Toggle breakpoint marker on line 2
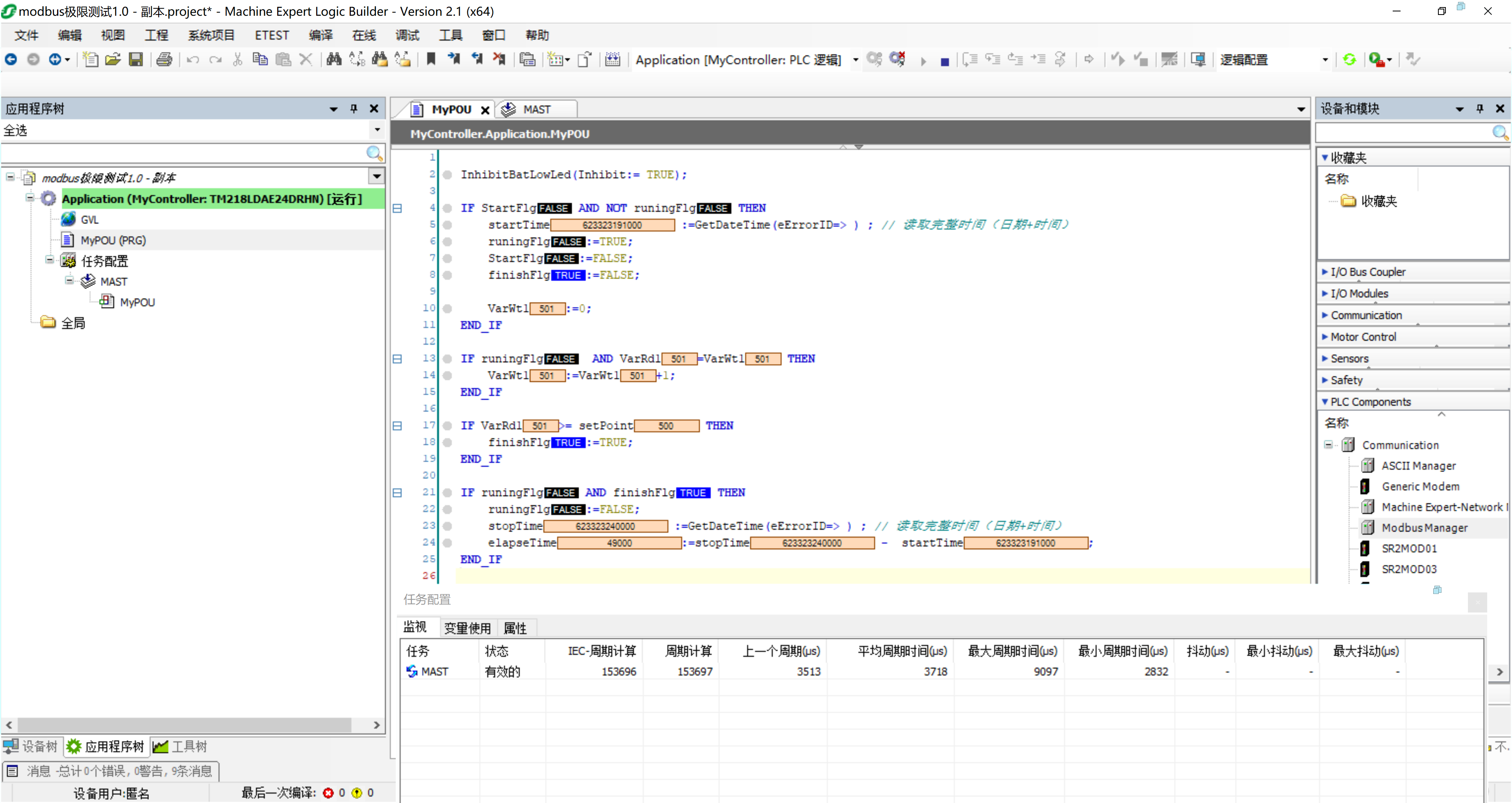 pyautogui.click(x=447, y=175)
